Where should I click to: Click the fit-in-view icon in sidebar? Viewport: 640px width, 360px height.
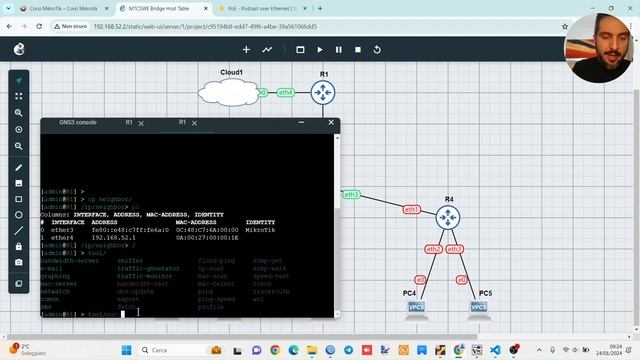19,96
